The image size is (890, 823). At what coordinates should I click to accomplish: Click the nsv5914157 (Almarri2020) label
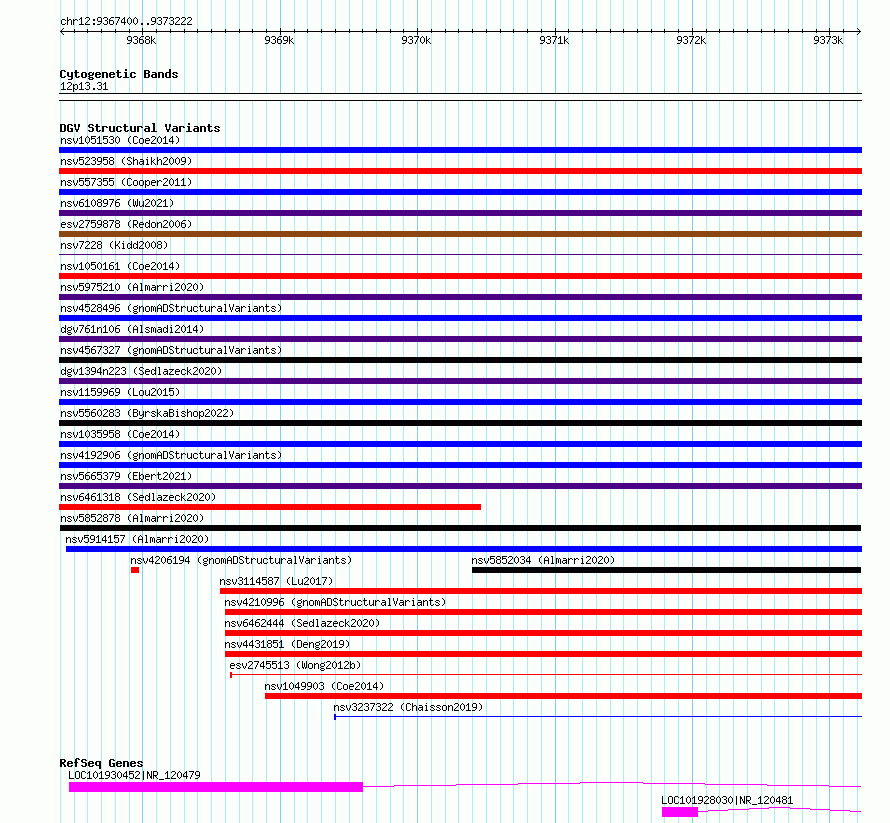(137, 539)
